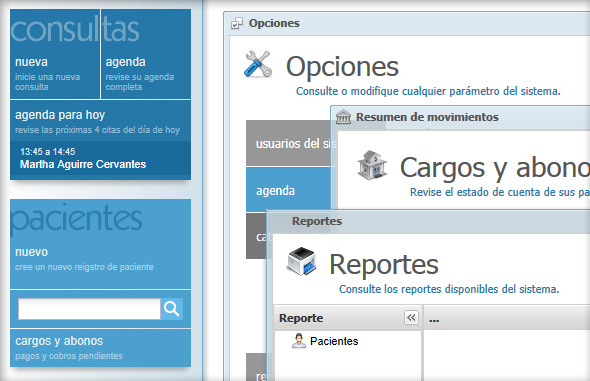590x381 pixels.
Task: Select the agenda tab in Opciones window
Action: pos(288,190)
